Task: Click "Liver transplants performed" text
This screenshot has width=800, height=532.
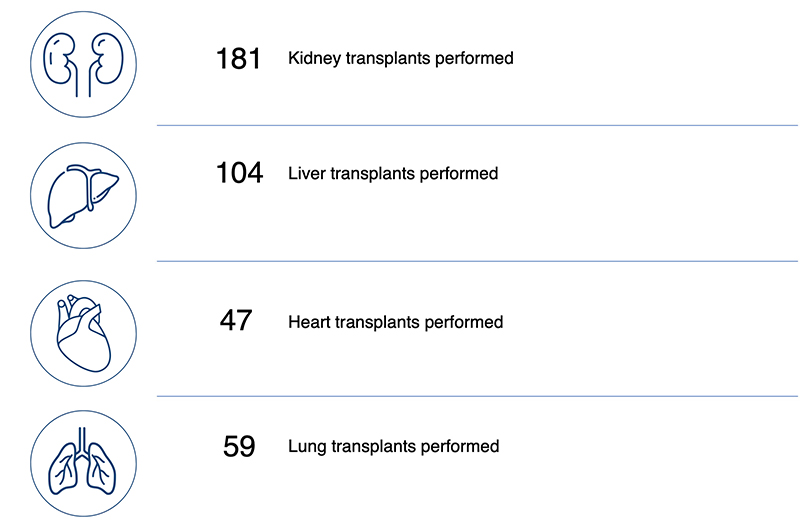Action: pos(392,174)
